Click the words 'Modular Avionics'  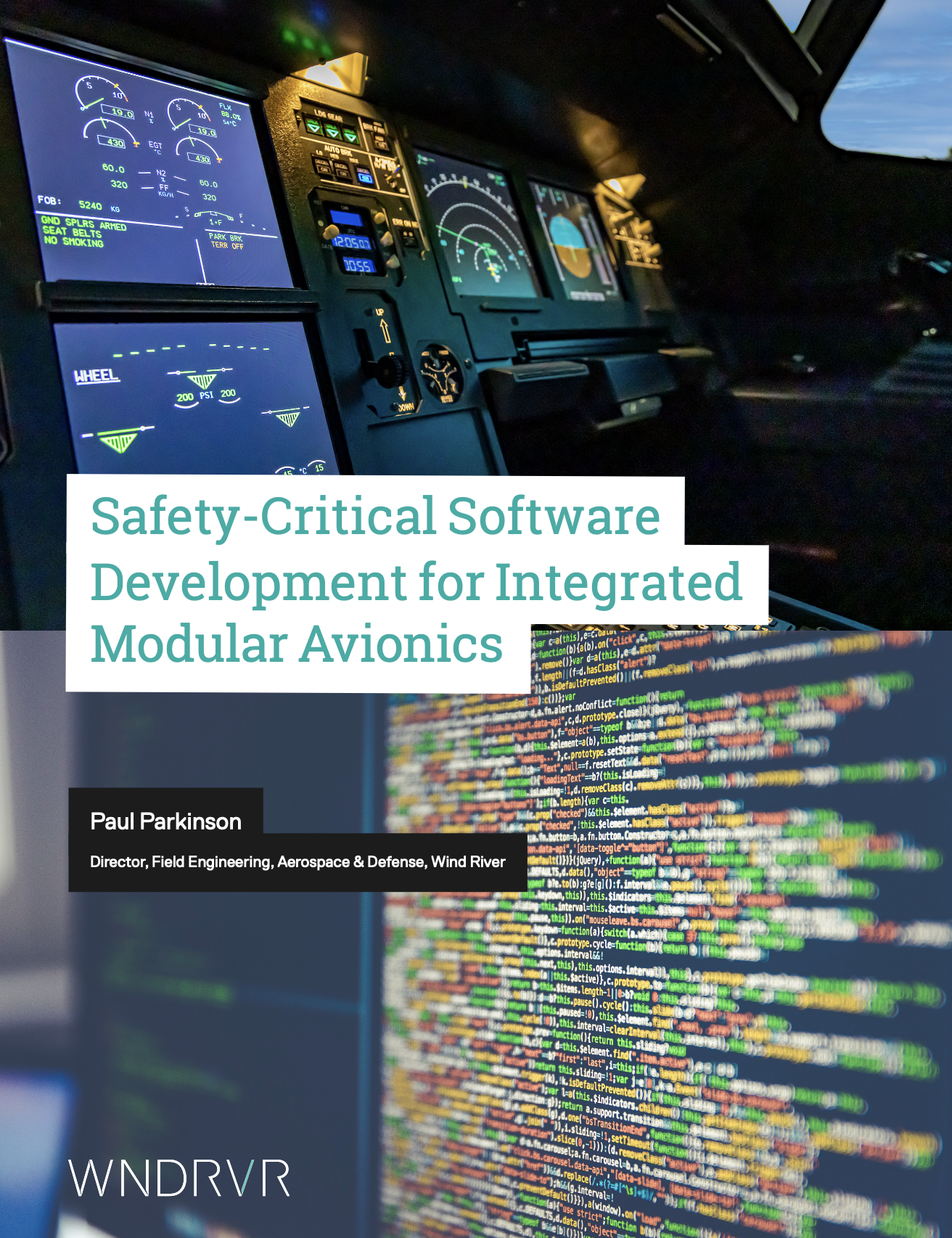[297, 644]
